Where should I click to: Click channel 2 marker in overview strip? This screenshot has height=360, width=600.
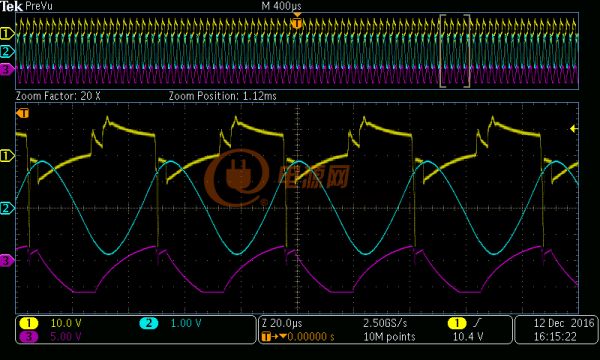[7, 51]
